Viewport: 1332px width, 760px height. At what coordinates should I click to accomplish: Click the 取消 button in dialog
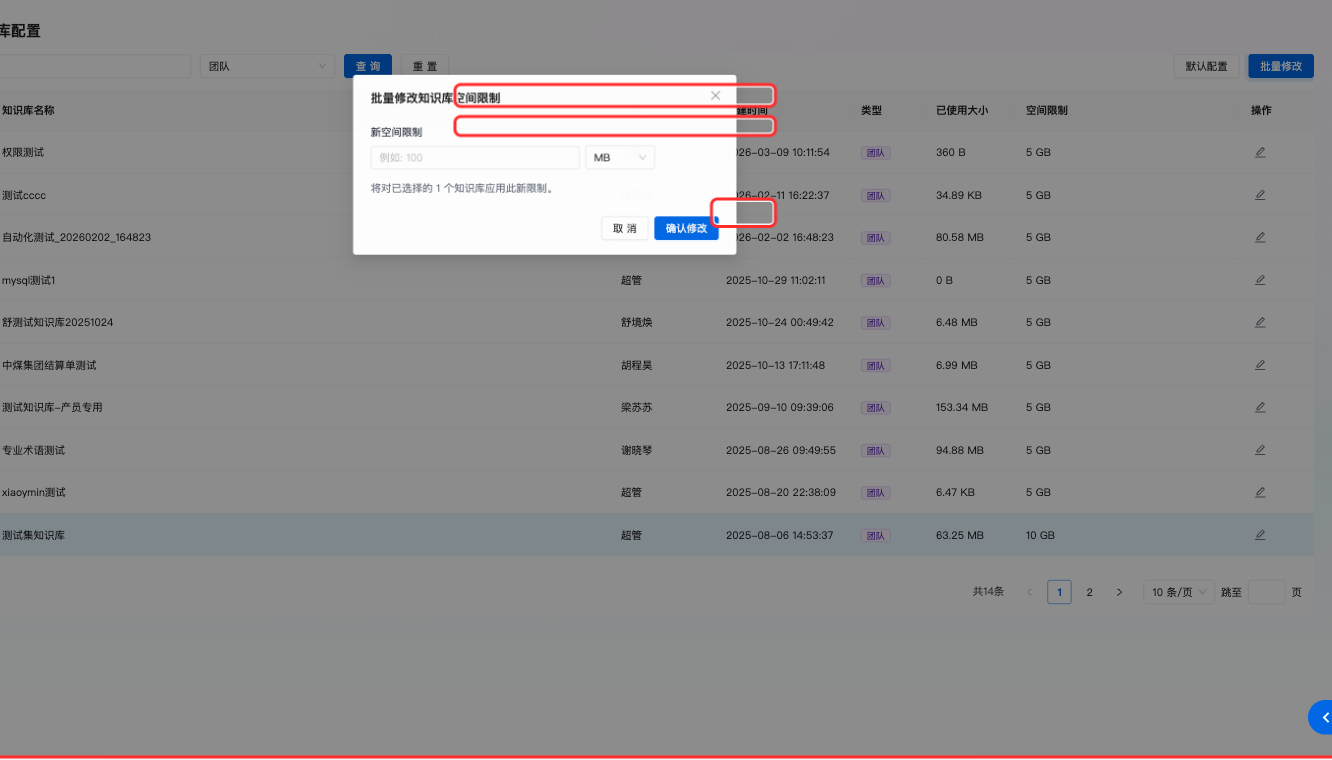625,228
